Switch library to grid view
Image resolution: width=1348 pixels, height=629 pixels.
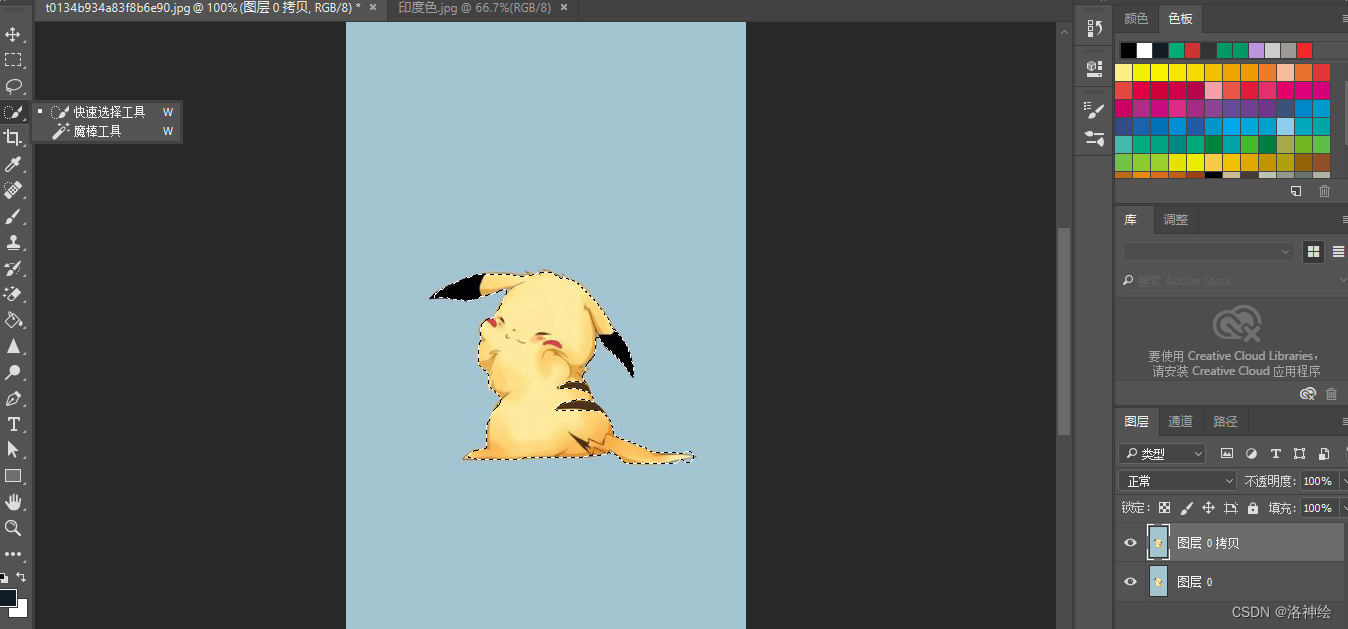click(1314, 252)
